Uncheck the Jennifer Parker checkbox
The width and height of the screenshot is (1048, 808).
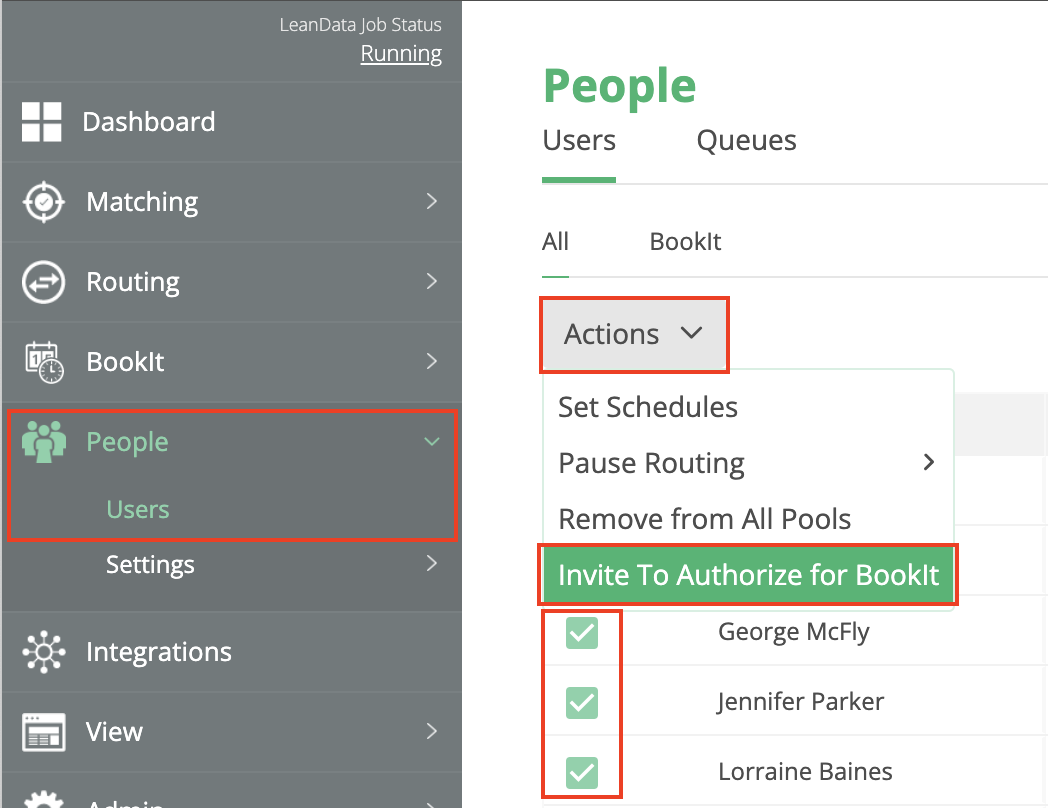click(582, 702)
